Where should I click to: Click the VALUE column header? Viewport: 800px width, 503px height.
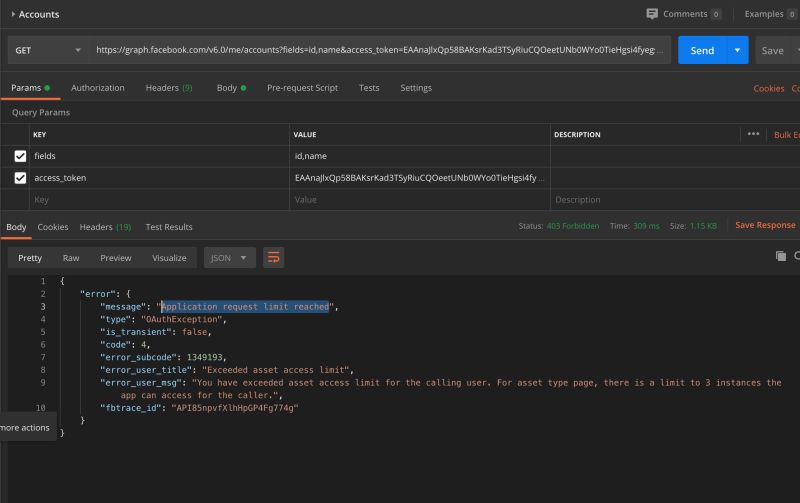[305, 135]
